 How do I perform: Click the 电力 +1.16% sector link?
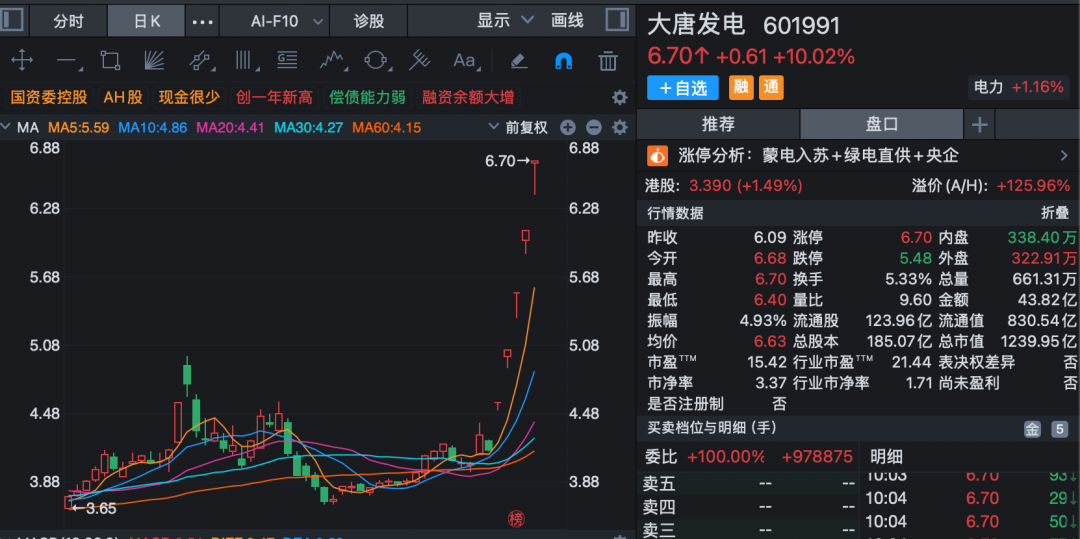pos(1020,87)
